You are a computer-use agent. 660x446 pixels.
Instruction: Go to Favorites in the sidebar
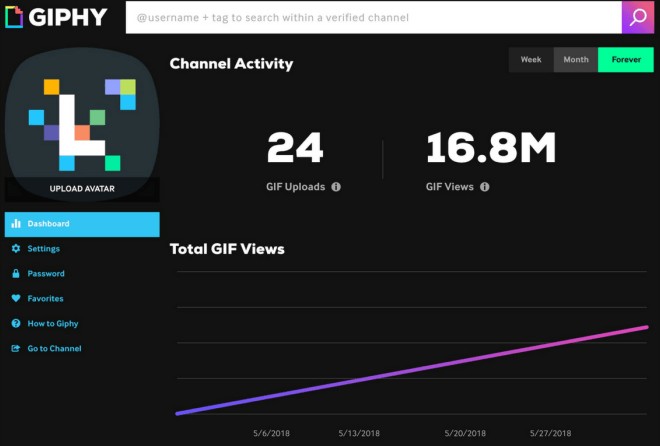pos(46,299)
